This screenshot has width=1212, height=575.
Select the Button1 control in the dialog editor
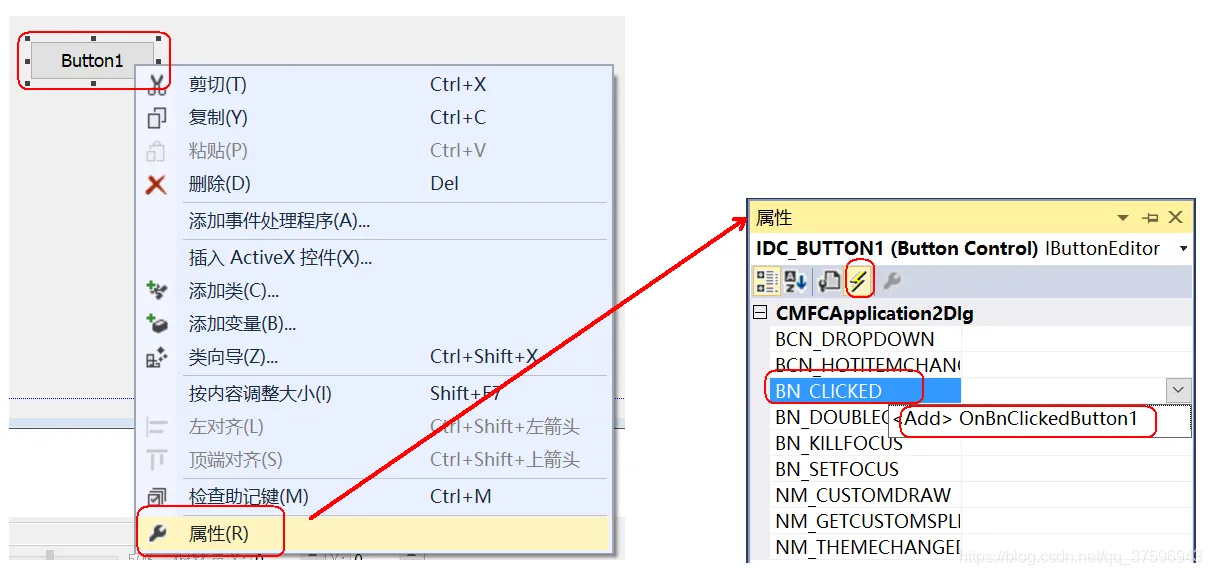tap(92, 61)
